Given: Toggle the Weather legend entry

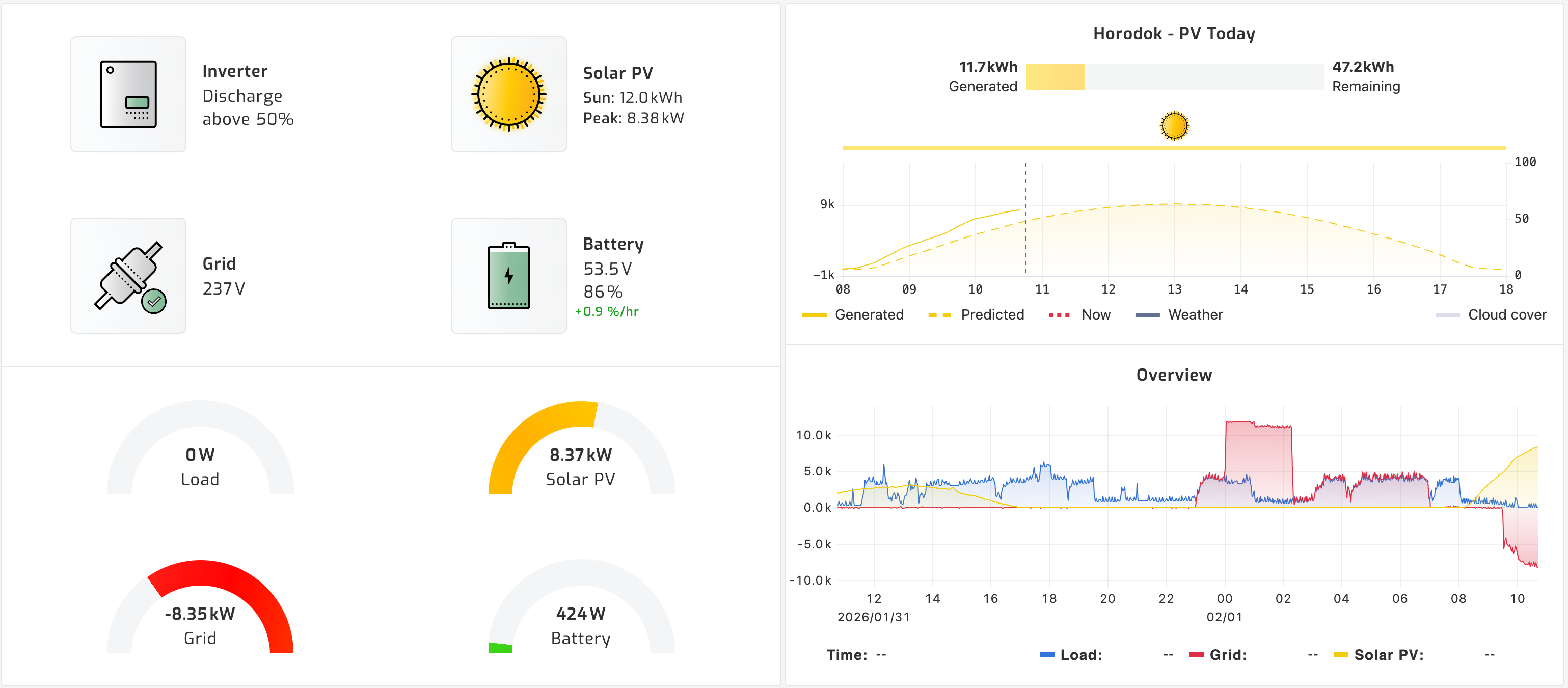Looking at the screenshot, I should [1194, 315].
